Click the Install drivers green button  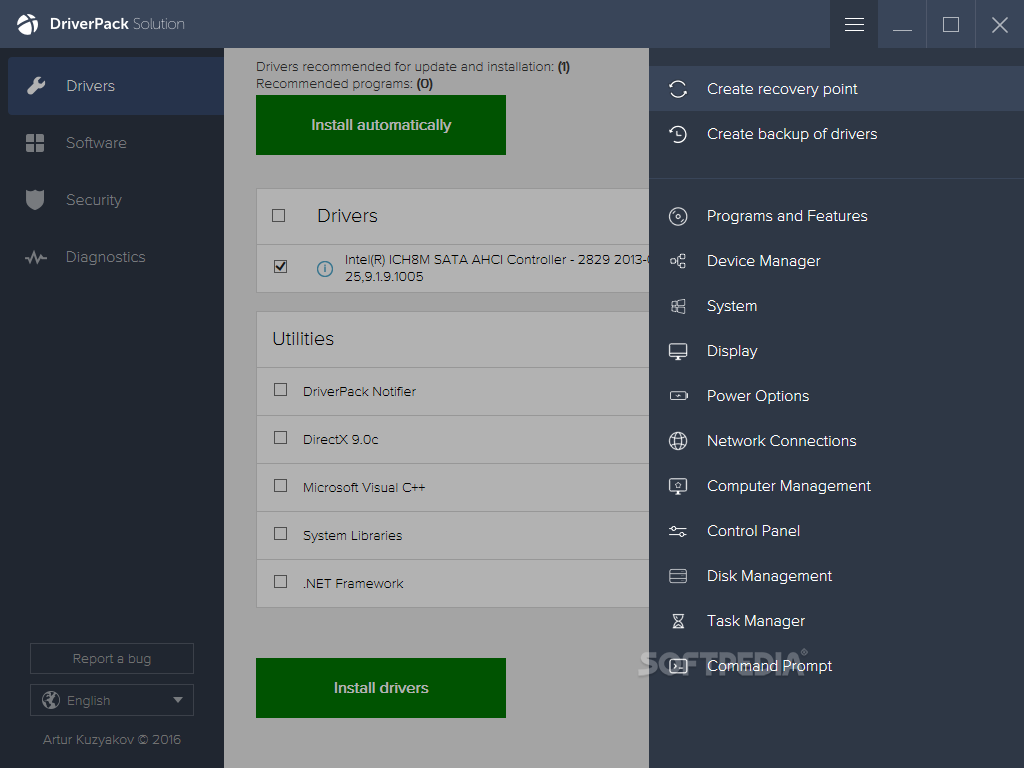pos(381,688)
